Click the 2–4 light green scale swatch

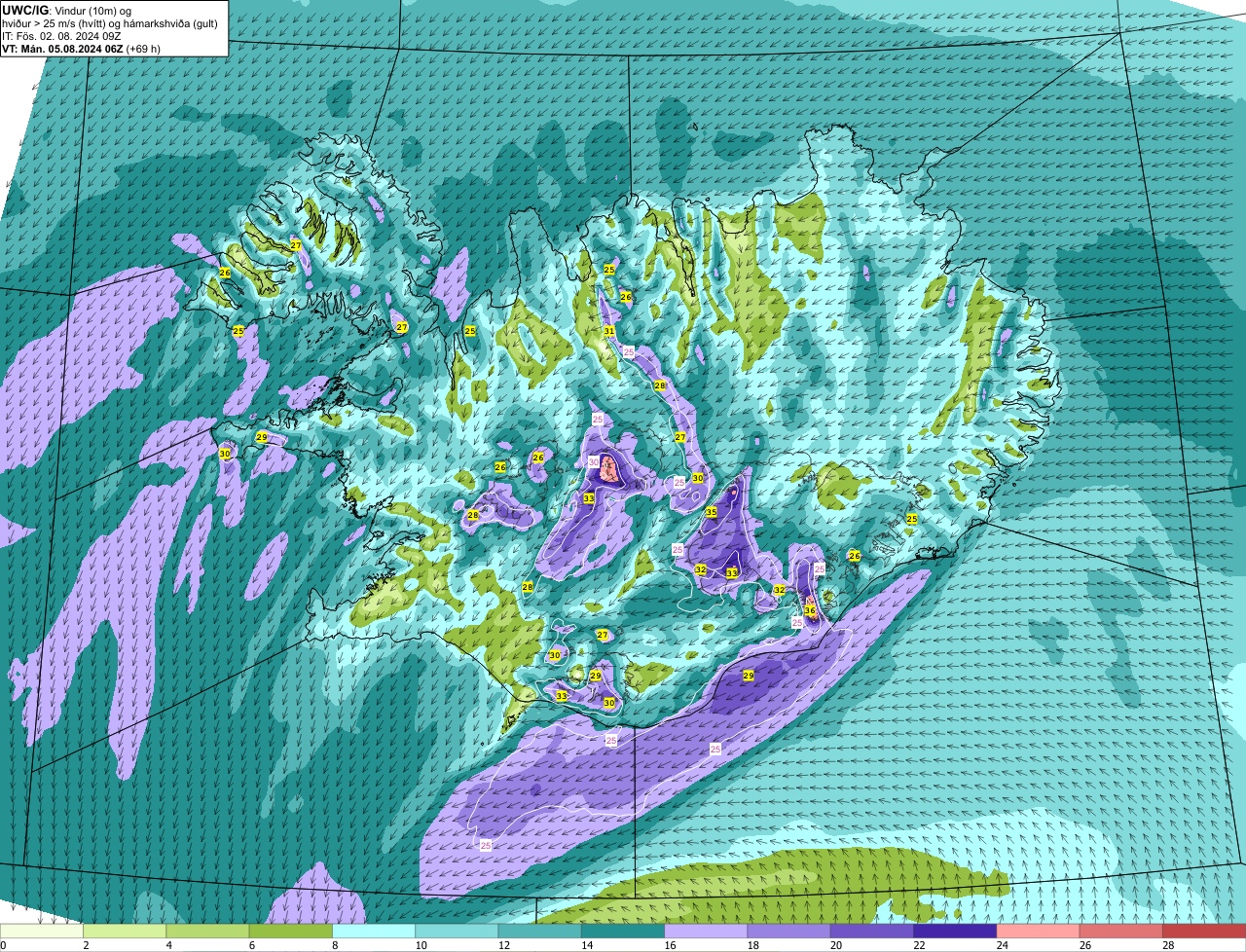pos(126,931)
